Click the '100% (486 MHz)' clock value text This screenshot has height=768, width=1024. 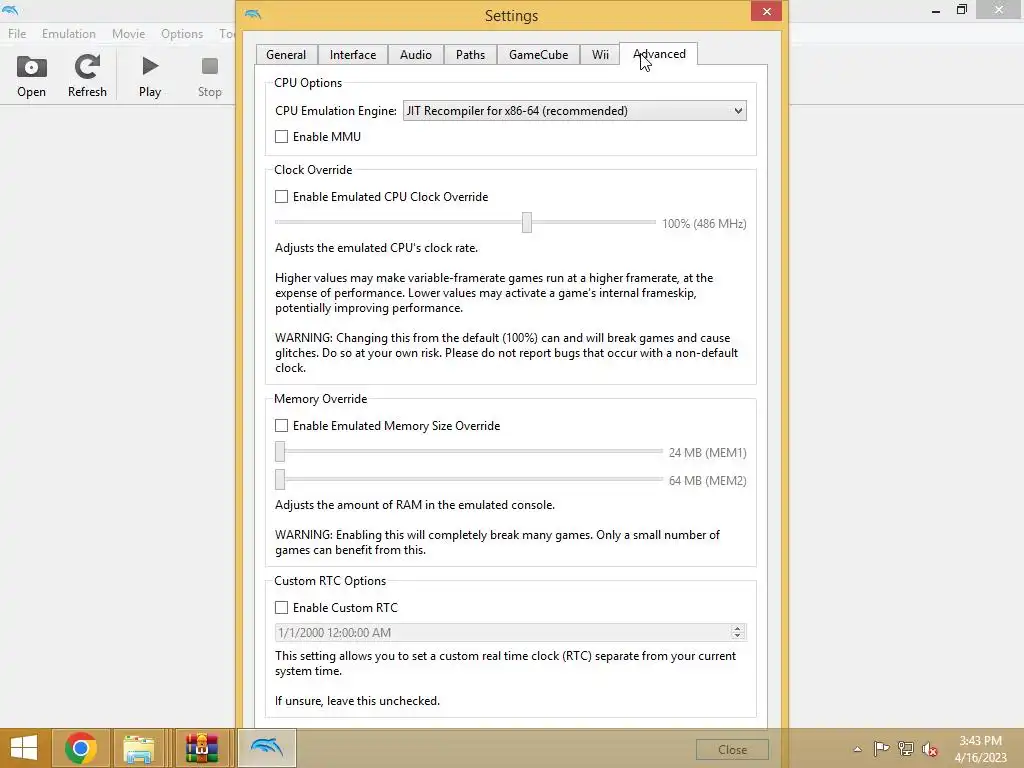tap(704, 223)
